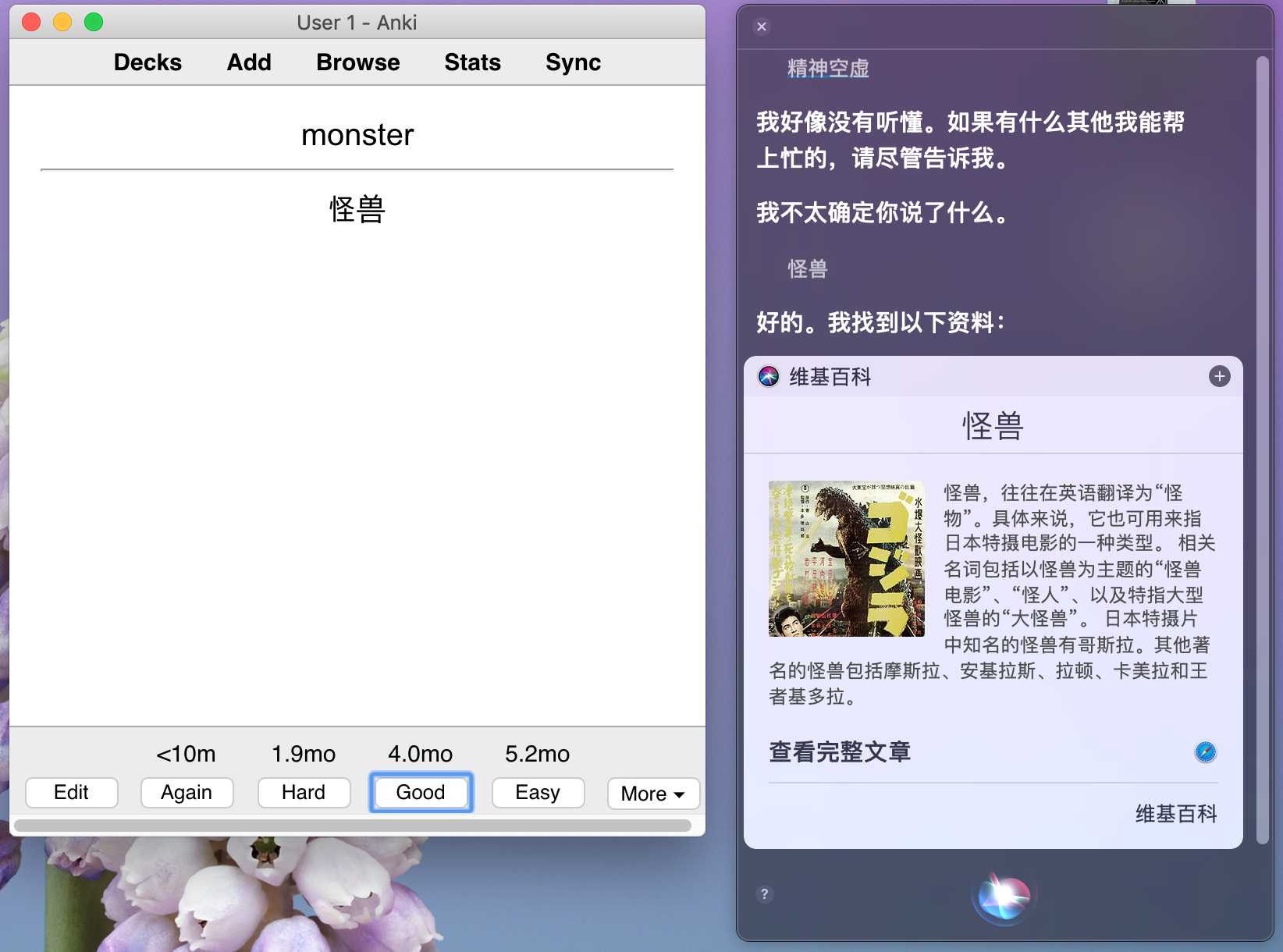Viewport: 1283px width, 952px height.
Task: Click the <10m interval label
Action: click(186, 754)
